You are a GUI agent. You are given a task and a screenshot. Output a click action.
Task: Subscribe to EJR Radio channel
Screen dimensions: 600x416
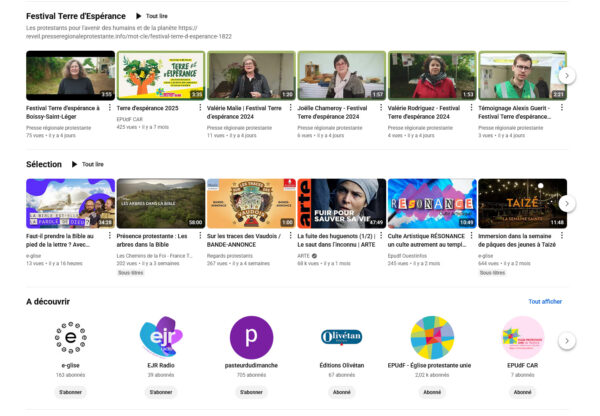point(161,392)
